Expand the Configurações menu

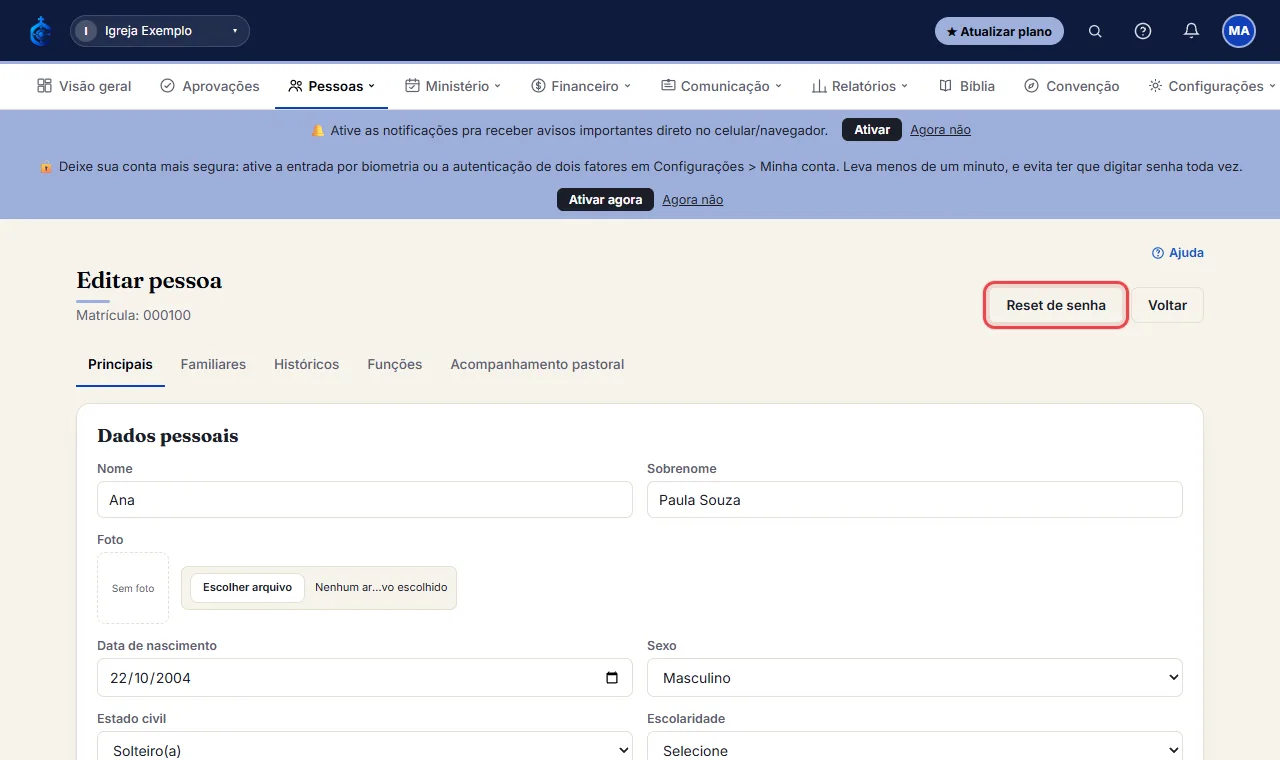(x=1212, y=86)
